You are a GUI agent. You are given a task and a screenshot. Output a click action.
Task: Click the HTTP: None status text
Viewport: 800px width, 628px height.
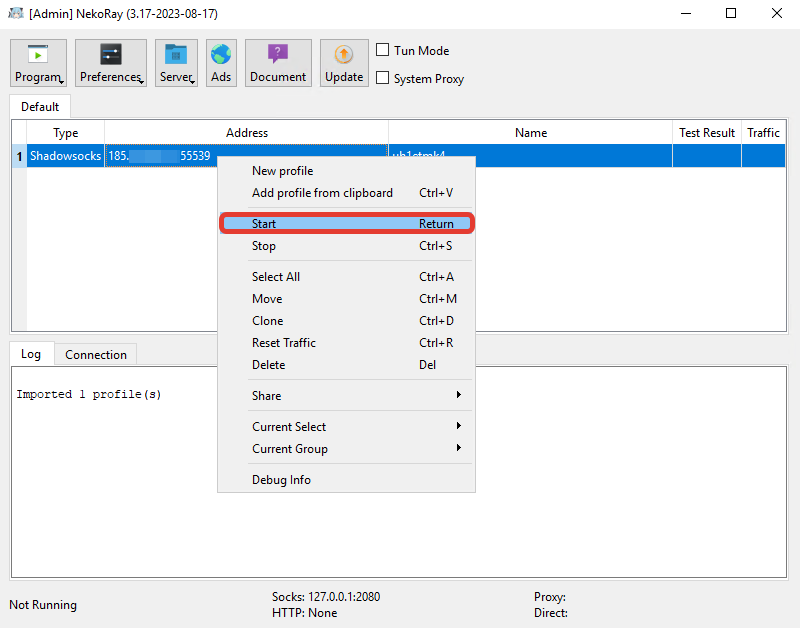(x=305, y=613)
